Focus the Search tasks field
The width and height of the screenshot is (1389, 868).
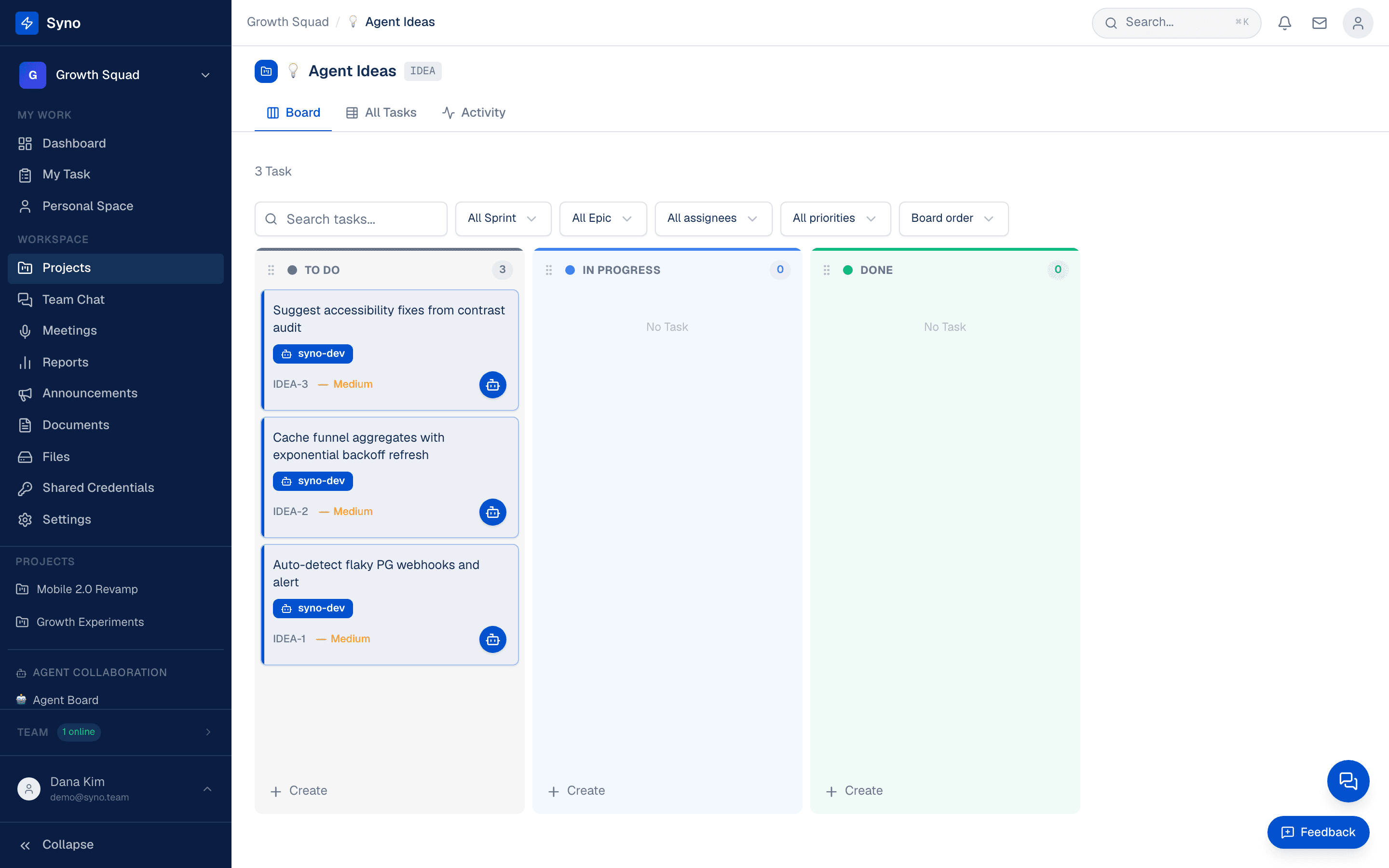pos(351,219)
